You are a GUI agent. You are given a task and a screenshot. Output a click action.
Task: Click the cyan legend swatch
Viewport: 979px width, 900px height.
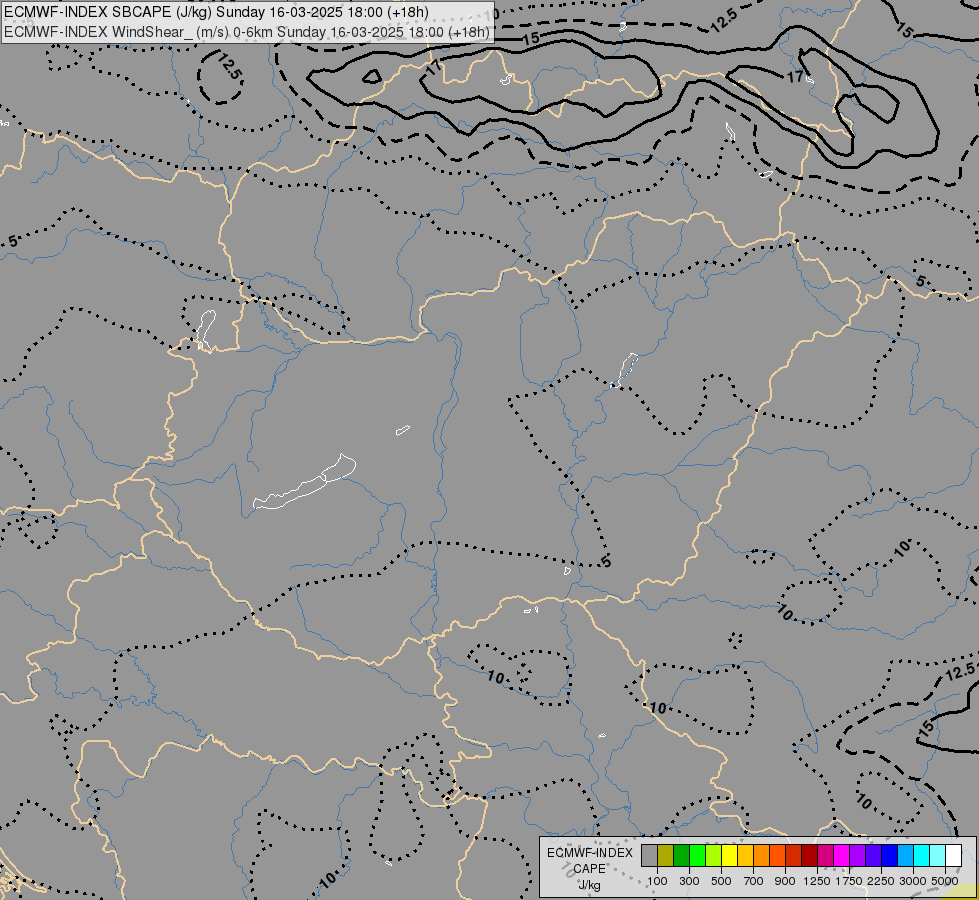tap(922, 856)
